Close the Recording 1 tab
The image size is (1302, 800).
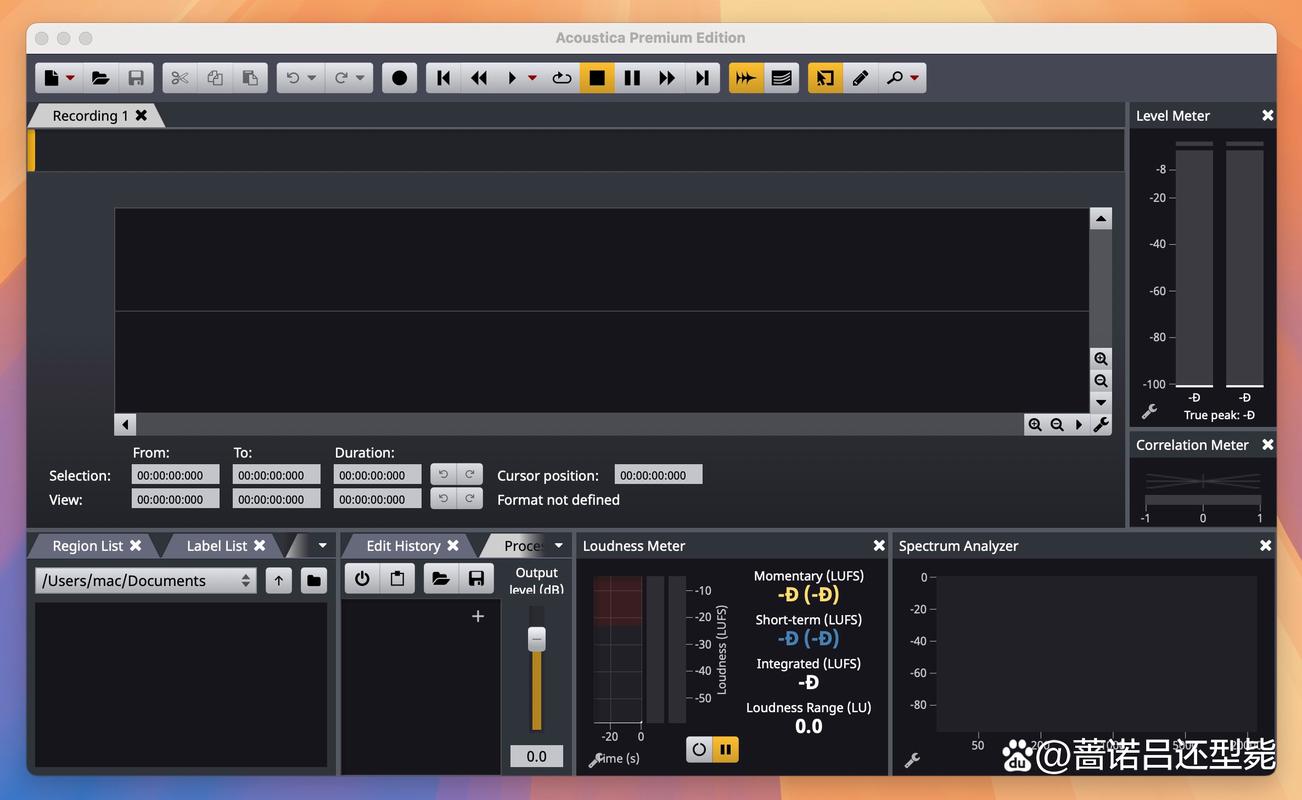tap(141, 115)
